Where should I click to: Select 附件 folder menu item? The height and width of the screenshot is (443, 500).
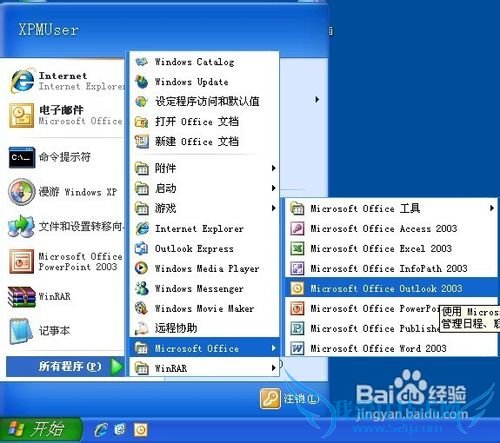point(204,168)
